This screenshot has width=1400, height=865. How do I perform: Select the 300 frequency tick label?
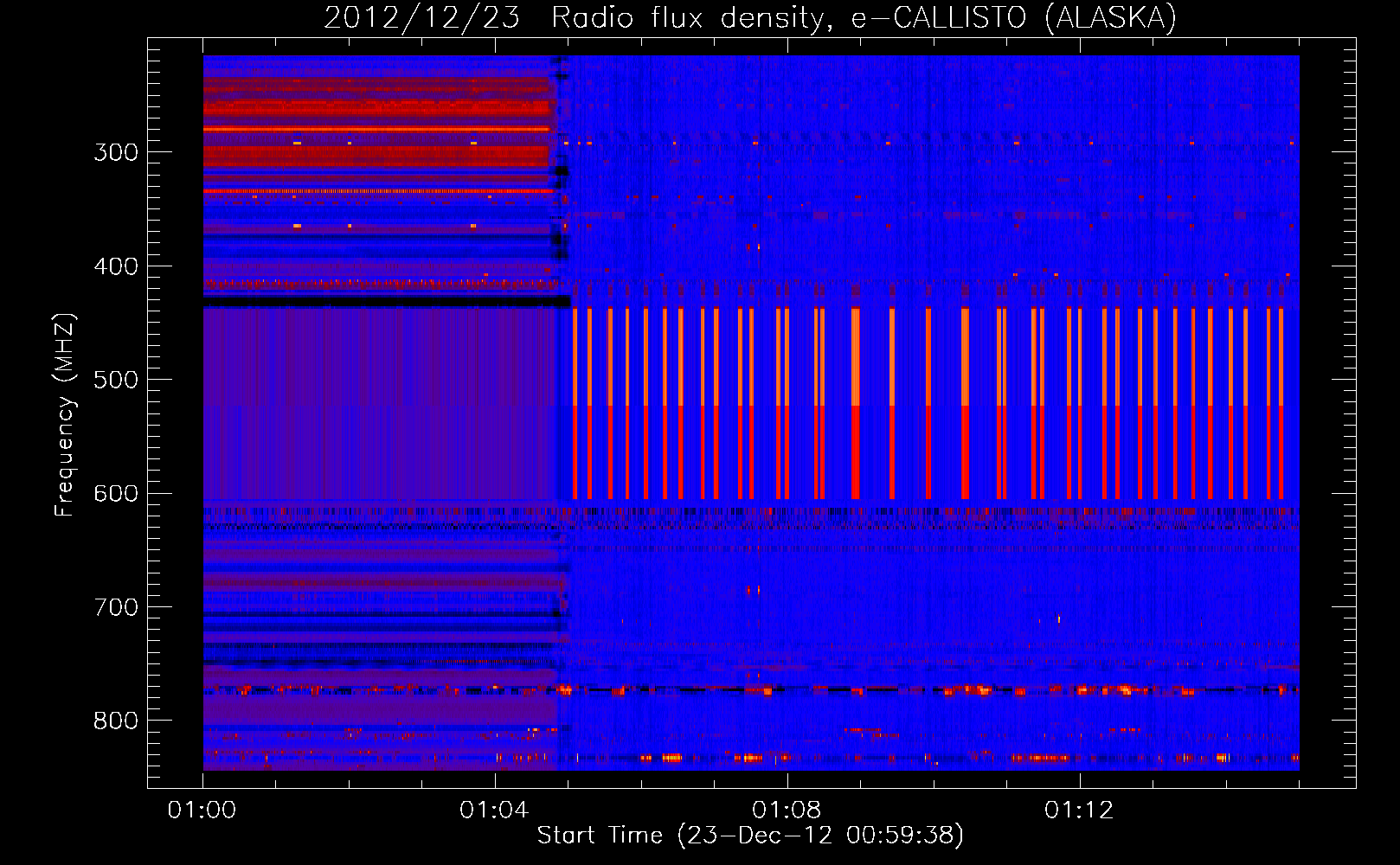click(x=116, y=152)
